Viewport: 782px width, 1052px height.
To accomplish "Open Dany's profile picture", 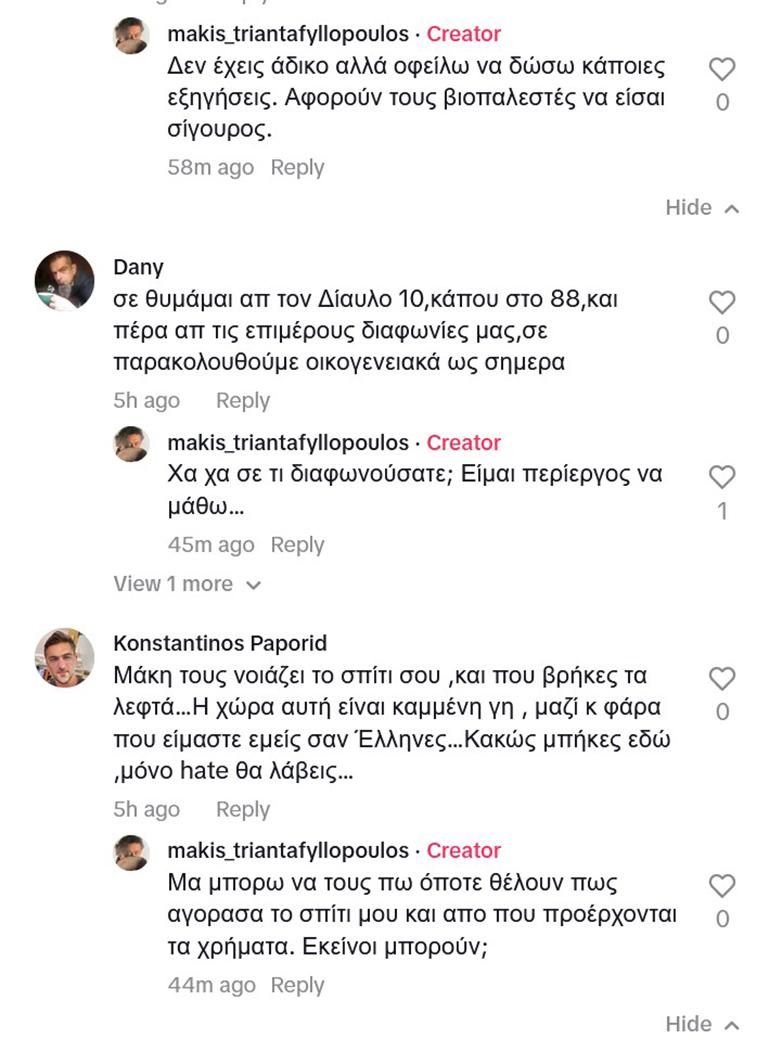I will [x=65, y=281].
